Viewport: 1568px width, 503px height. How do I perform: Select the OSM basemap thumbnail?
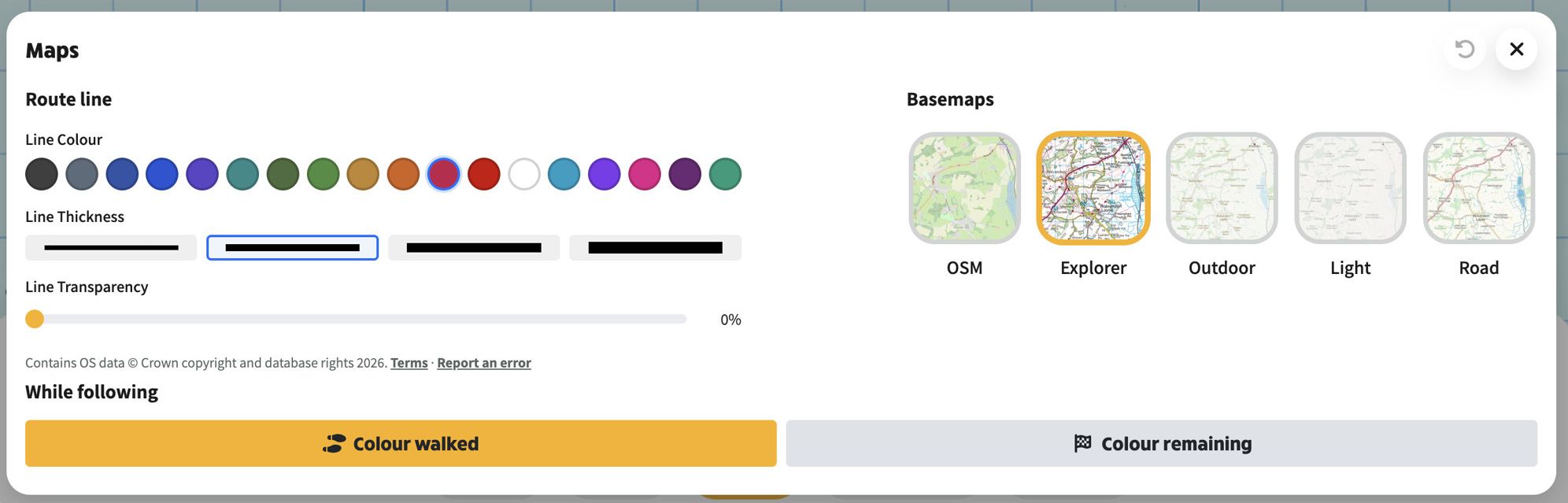[x=964, y=188]
